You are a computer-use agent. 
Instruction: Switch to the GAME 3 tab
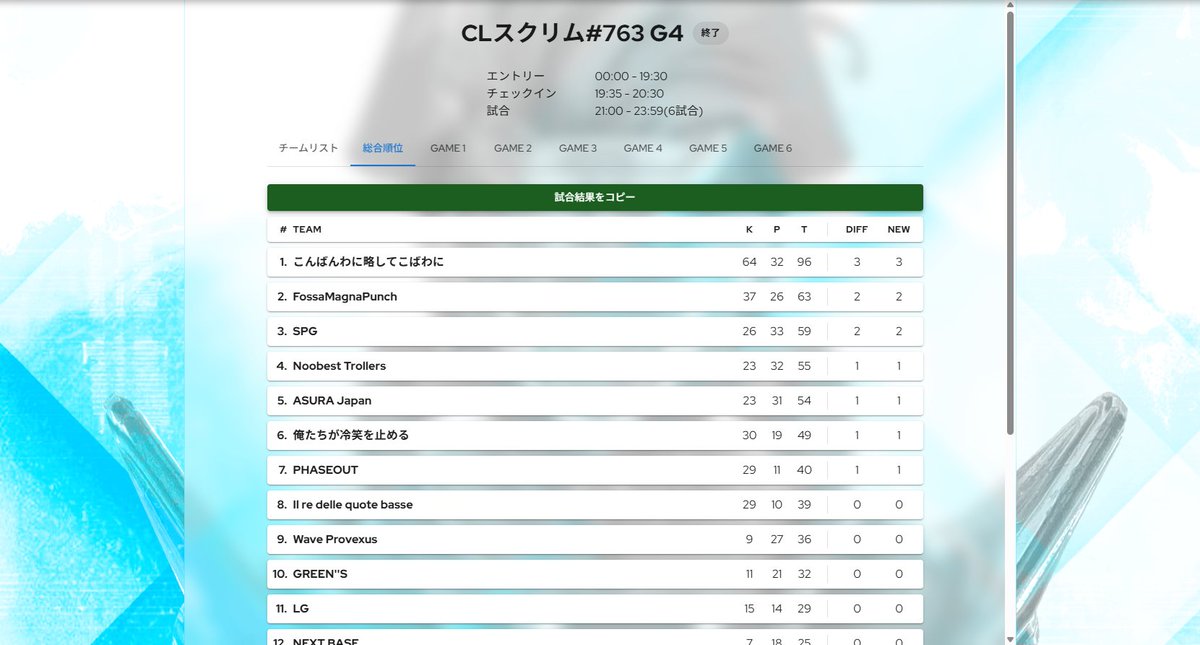tap(578, 148)
